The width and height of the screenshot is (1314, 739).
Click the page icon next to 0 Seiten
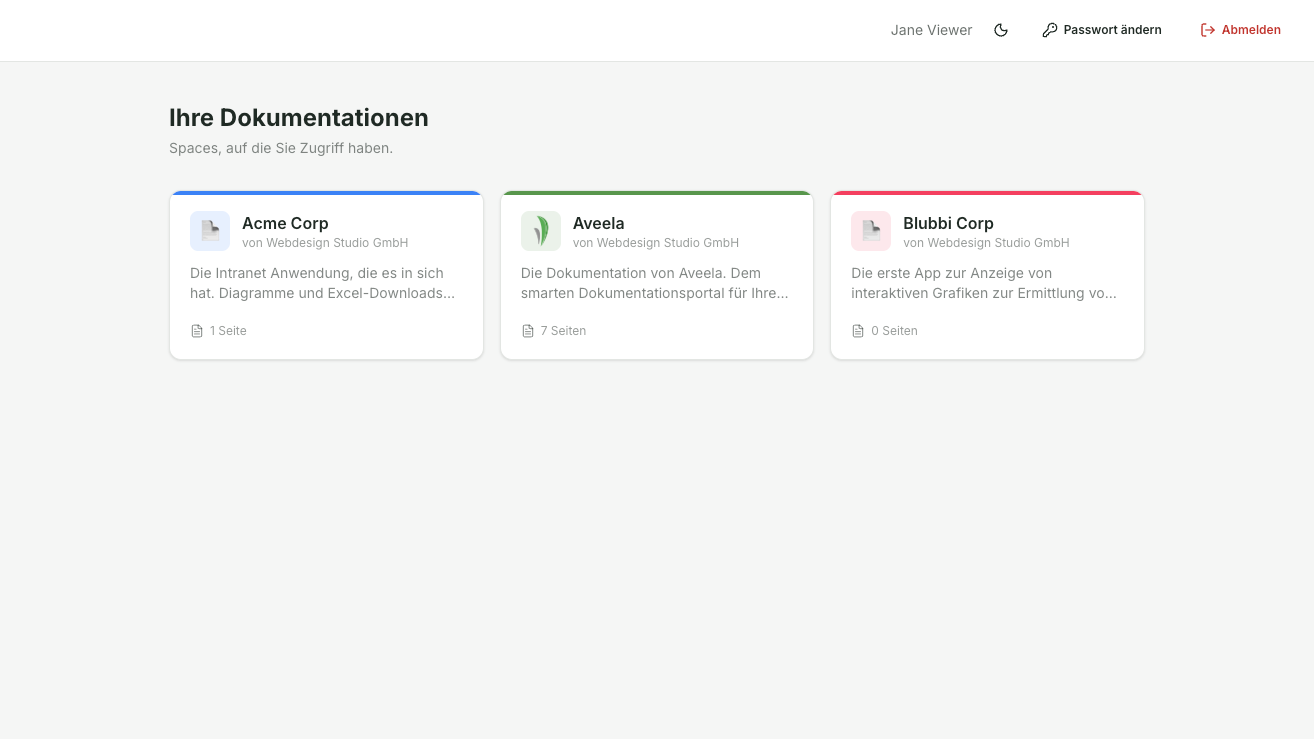858,331
